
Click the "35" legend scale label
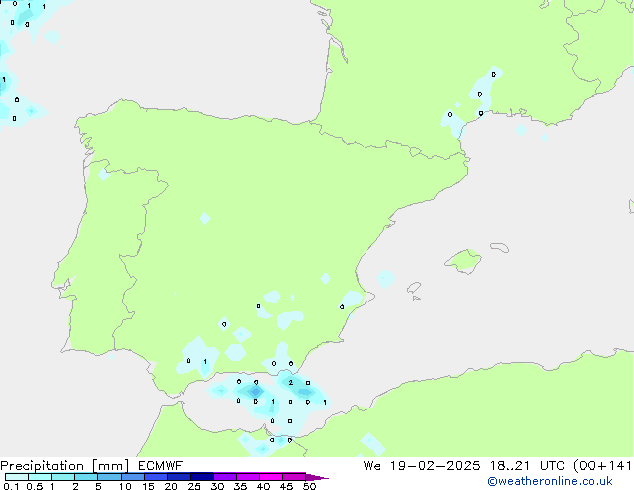point(240,486)
